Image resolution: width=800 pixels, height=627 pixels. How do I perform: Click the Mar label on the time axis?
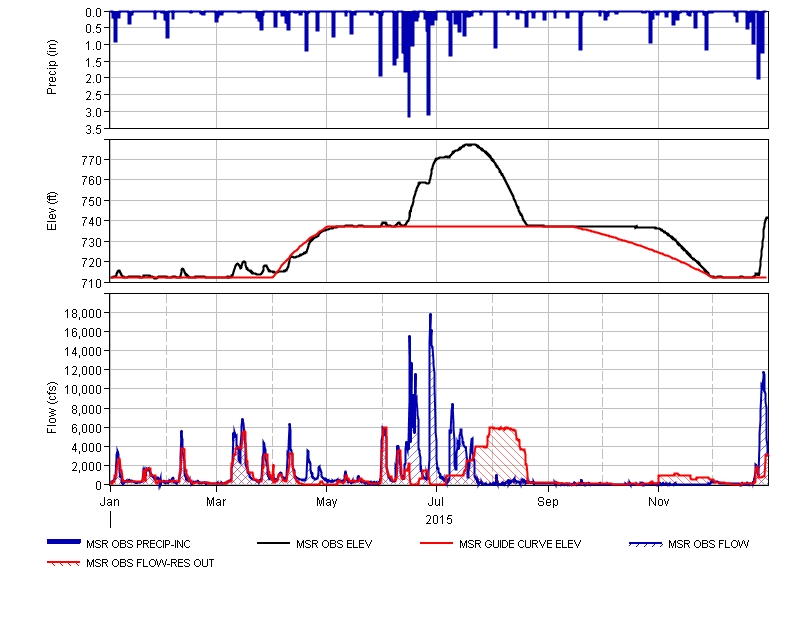coord(216,499)
